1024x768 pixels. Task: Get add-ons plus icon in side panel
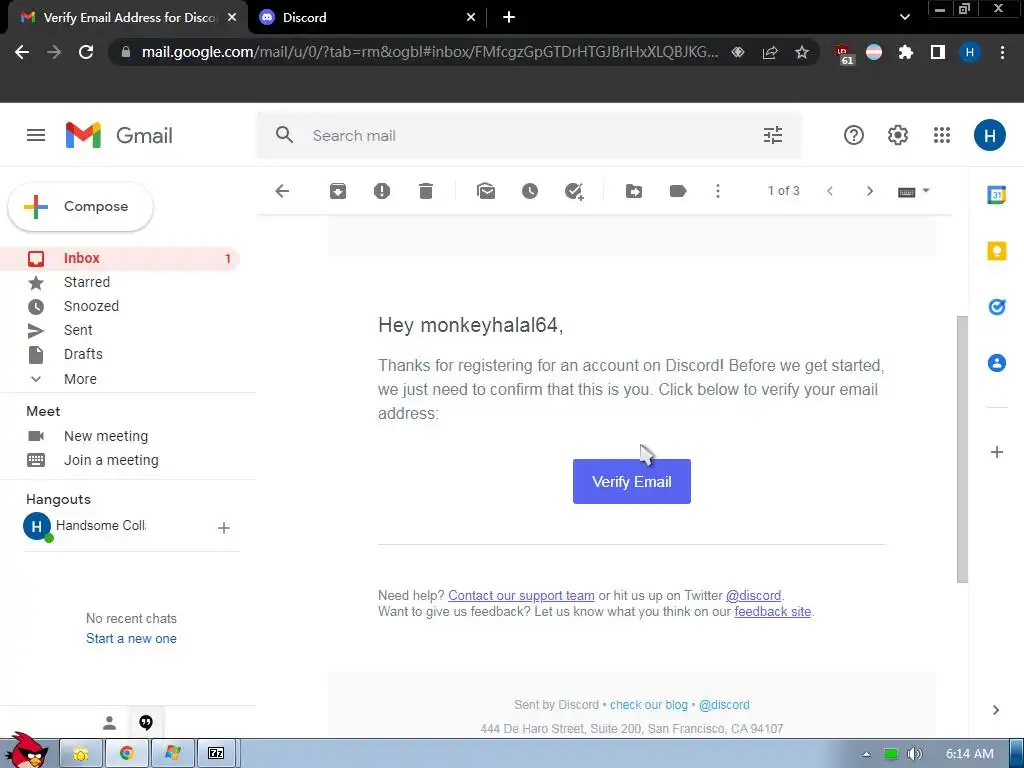click(x=997, y=452)
